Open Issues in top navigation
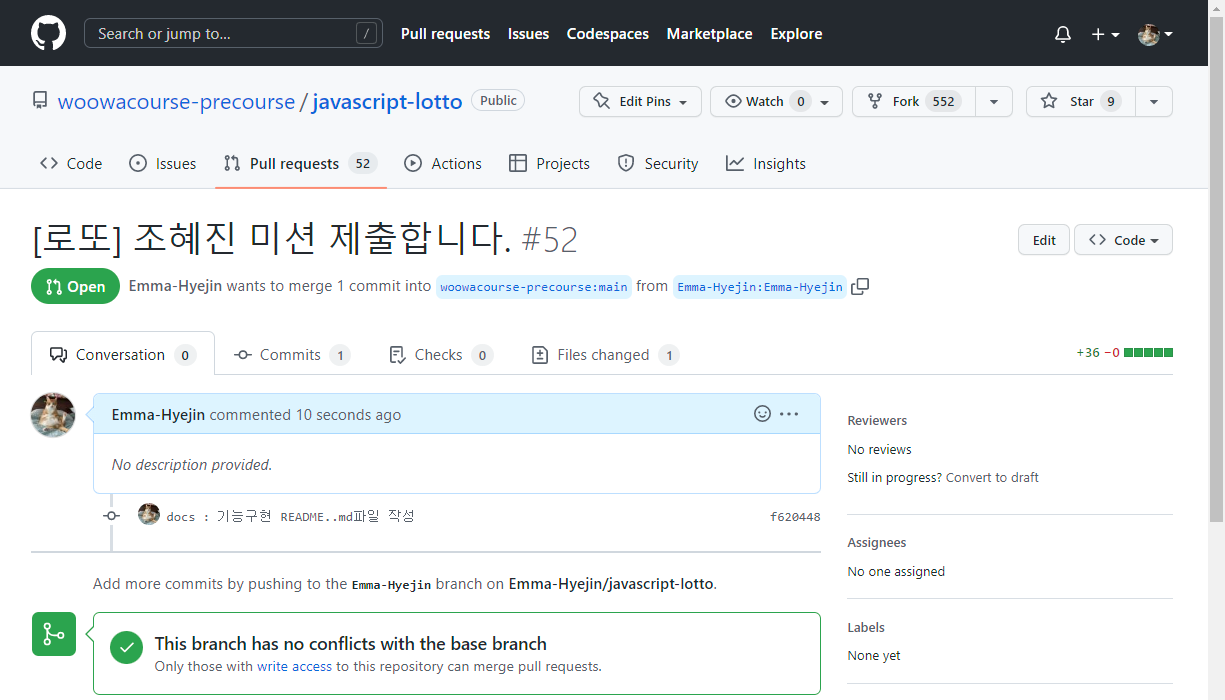This screenshot has height=700, width=1225. click(528, 34)
